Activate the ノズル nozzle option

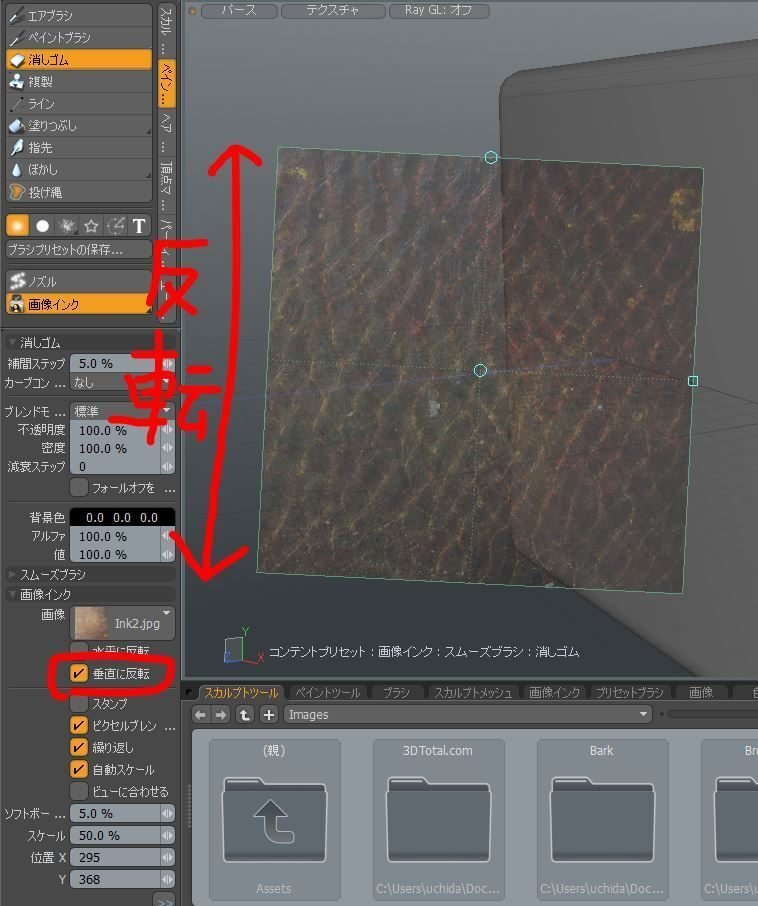coord(79,281)
